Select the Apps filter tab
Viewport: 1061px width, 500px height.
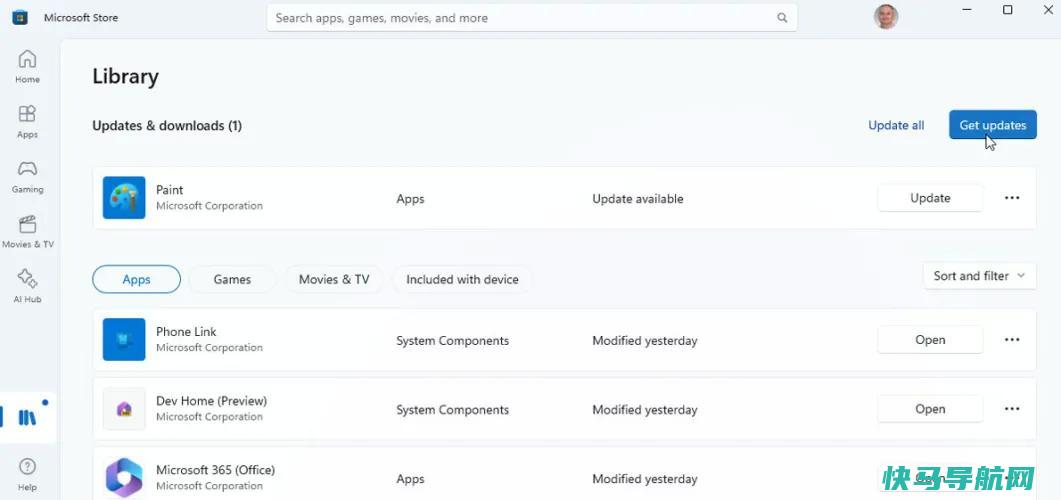click(137, 279)
